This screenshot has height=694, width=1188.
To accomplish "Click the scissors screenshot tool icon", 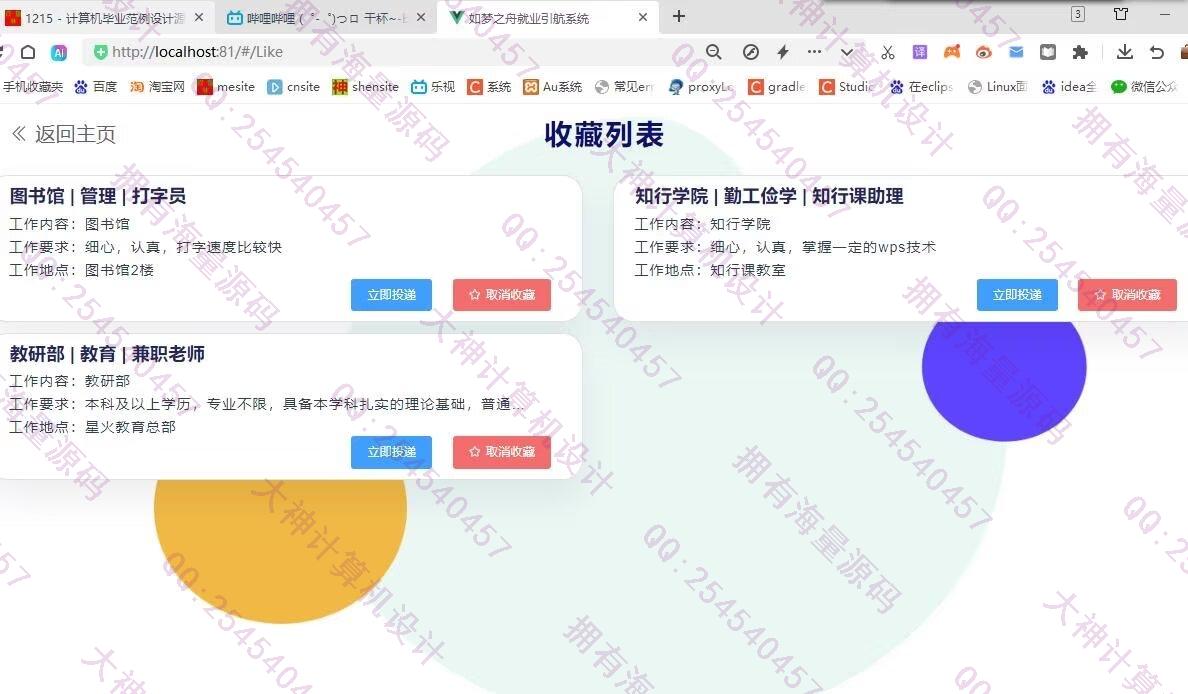I will pyautogui.click(x=888, y=52).
